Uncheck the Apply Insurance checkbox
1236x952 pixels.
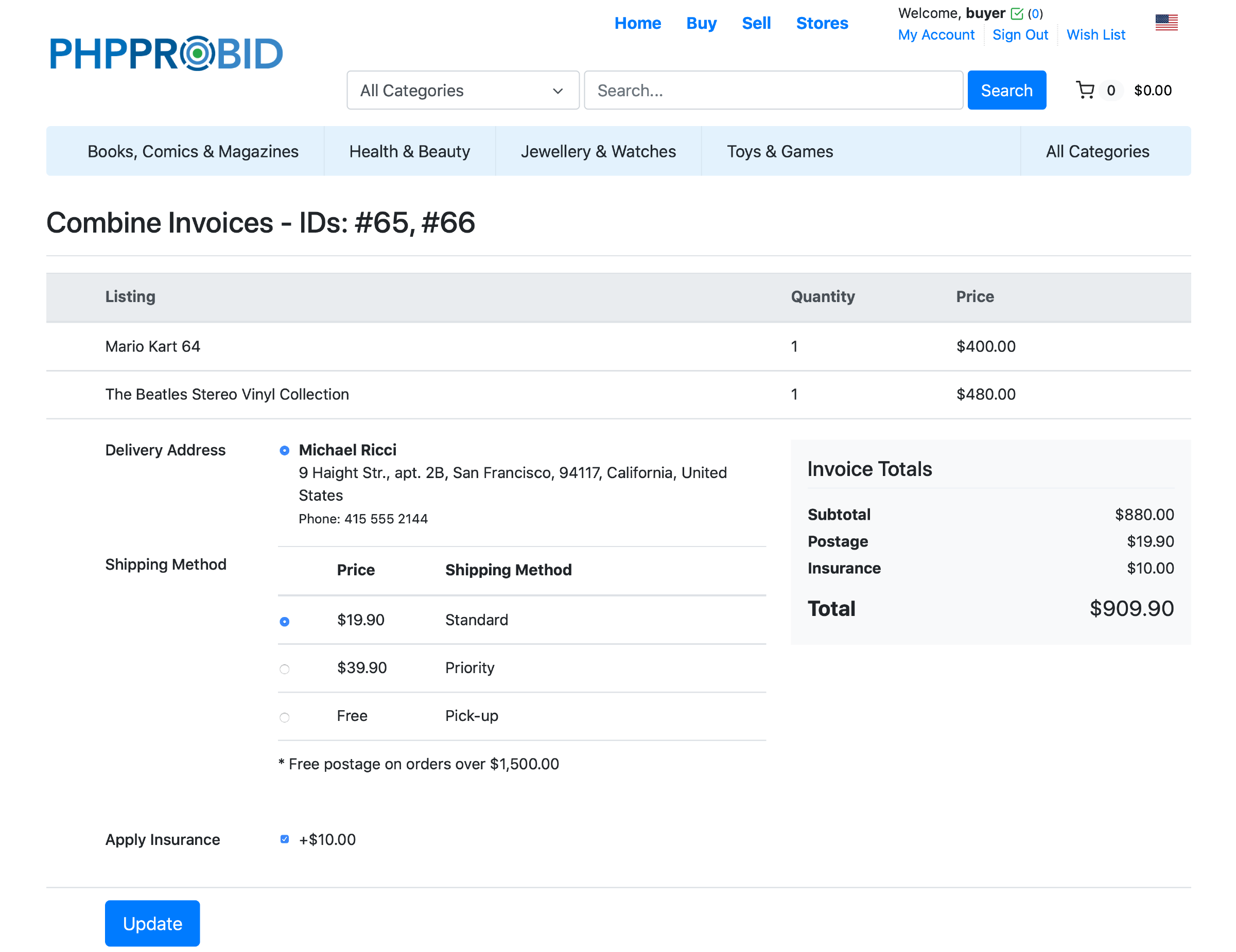pos(285,839)
